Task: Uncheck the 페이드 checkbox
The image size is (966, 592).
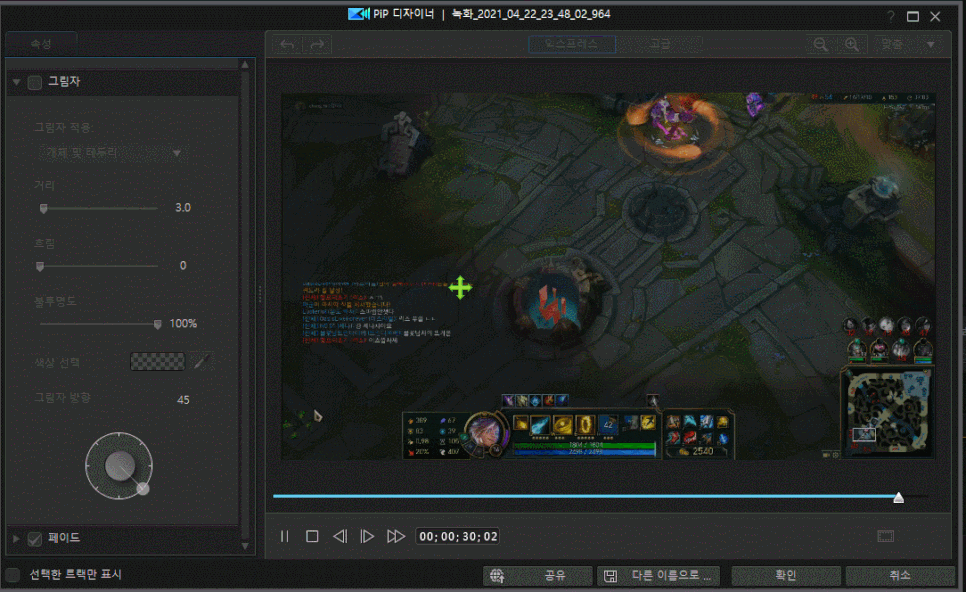Action: tap(35, 539)
